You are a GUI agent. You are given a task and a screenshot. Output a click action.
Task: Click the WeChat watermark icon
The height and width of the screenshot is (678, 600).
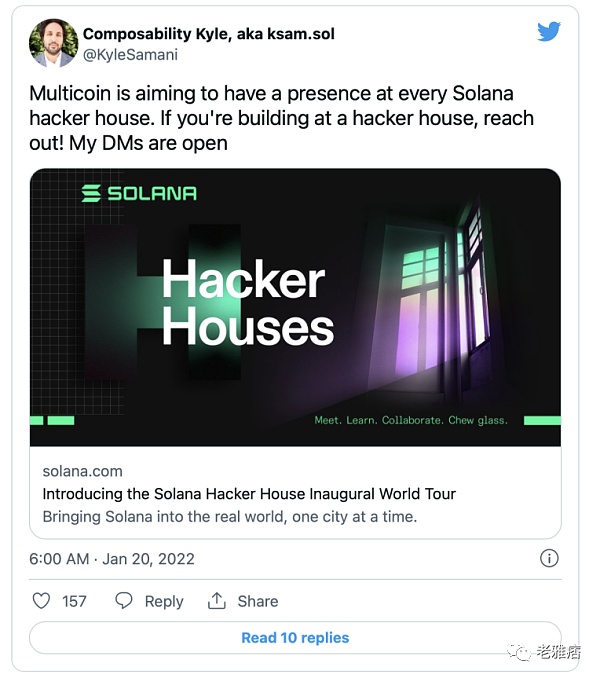point(520,651)
